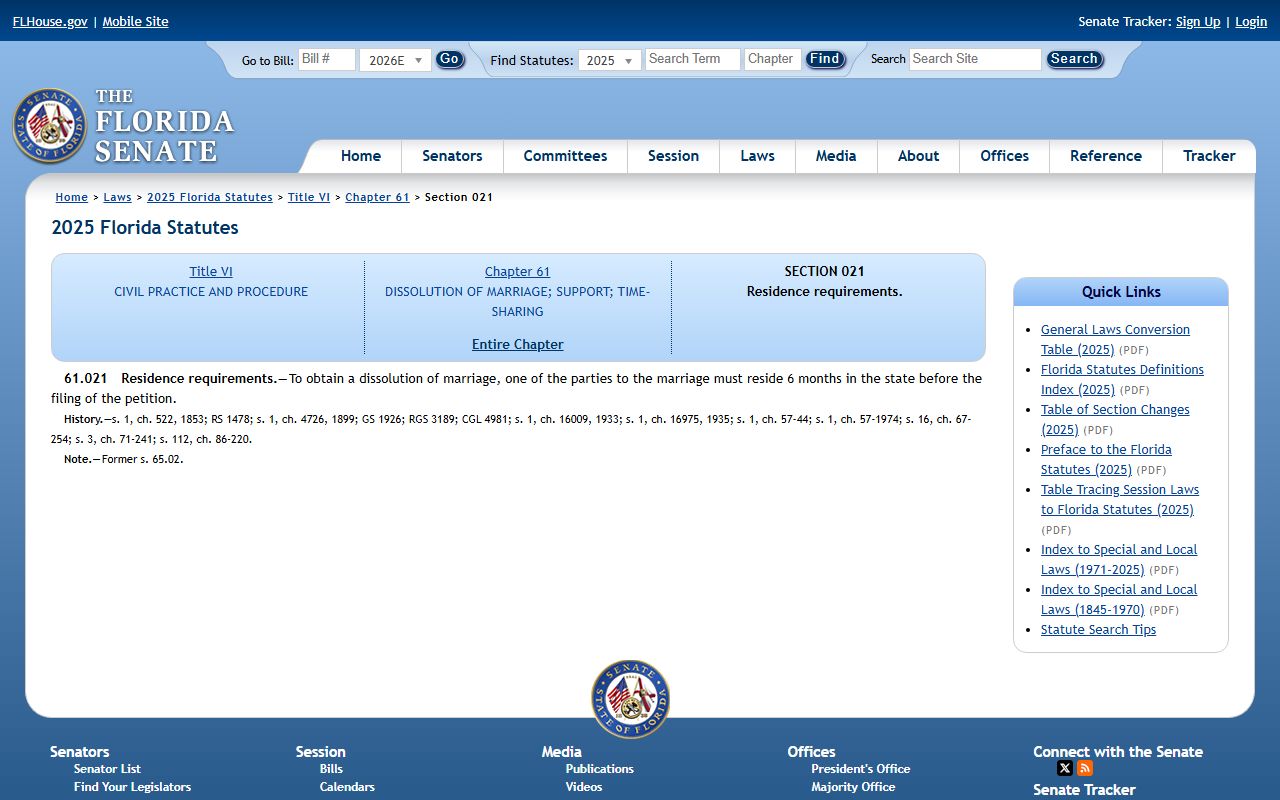
Task: Click the Chapter input field
Action: pyautogui.click(x=773, y=59)
